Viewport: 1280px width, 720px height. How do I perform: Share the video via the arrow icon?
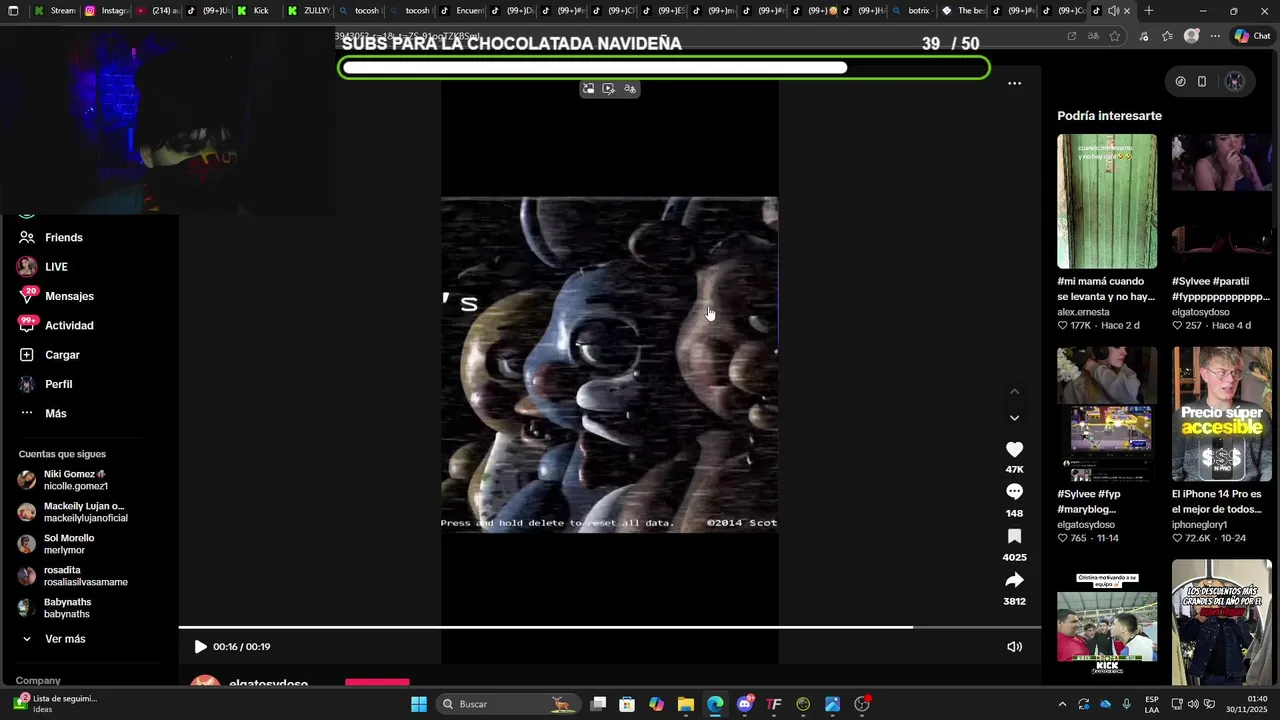pyautogui.click(x=1014, y=580)
